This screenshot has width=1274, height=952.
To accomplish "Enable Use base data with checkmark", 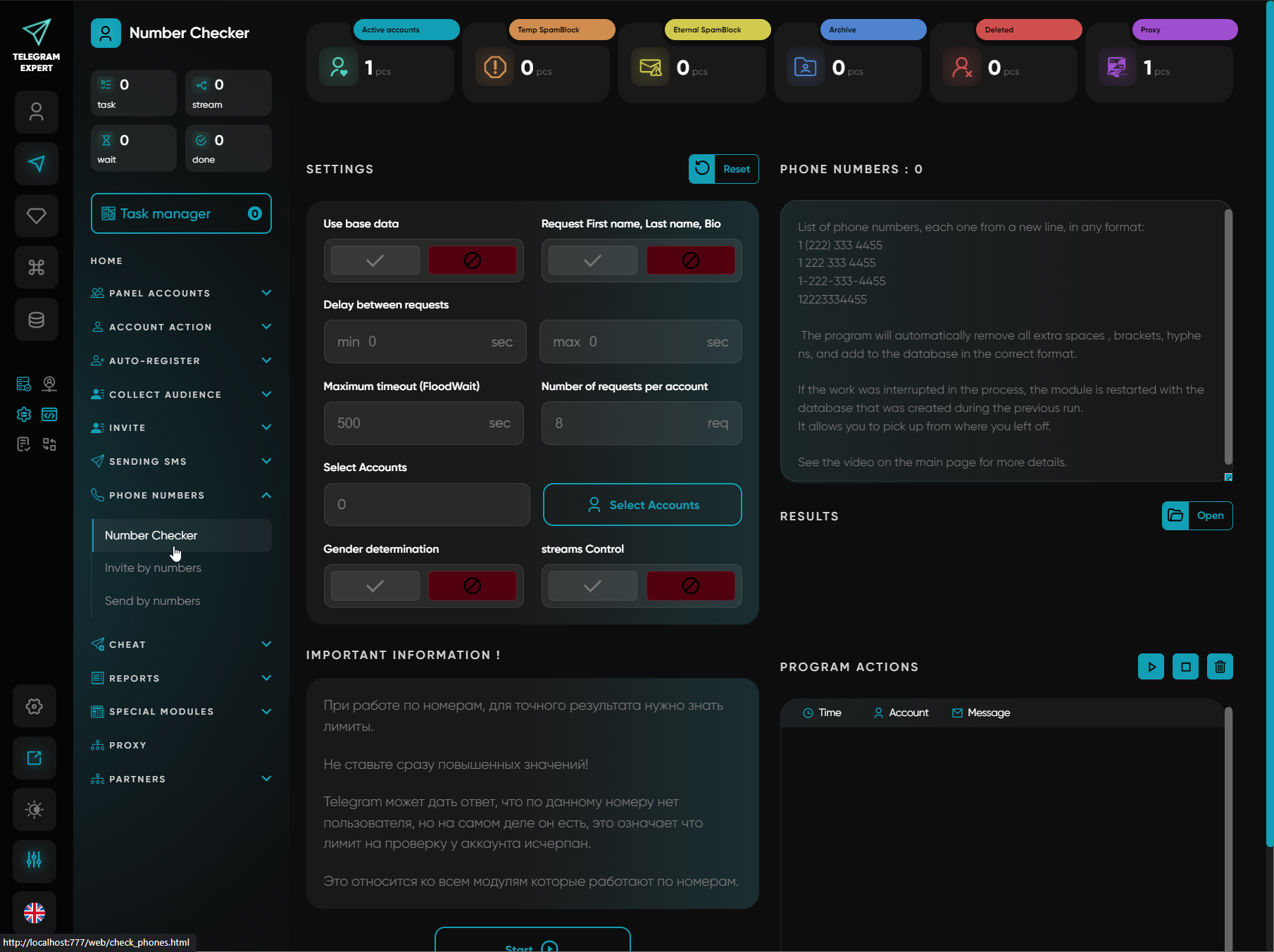I will coord(375,261).
